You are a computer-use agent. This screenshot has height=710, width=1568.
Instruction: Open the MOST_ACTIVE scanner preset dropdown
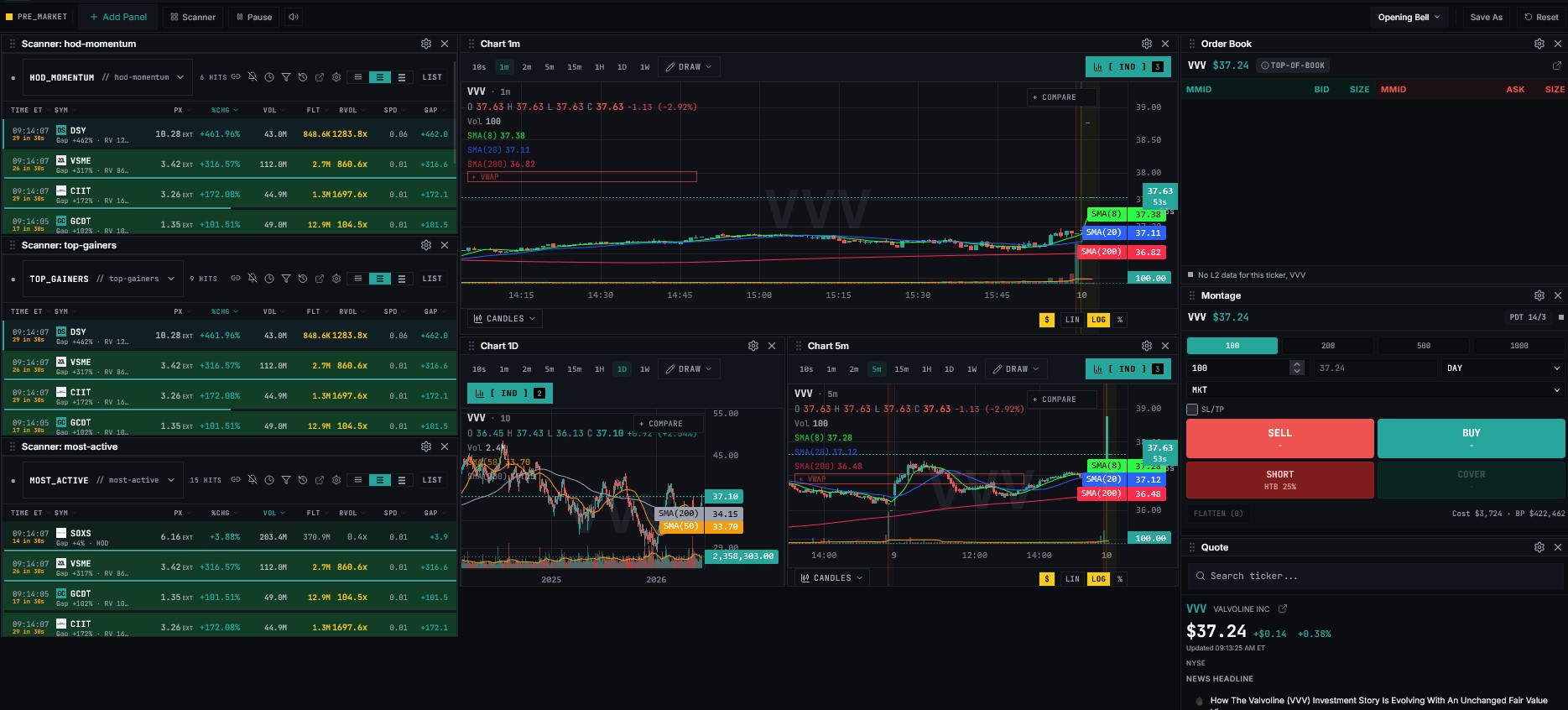click(102, 480)
